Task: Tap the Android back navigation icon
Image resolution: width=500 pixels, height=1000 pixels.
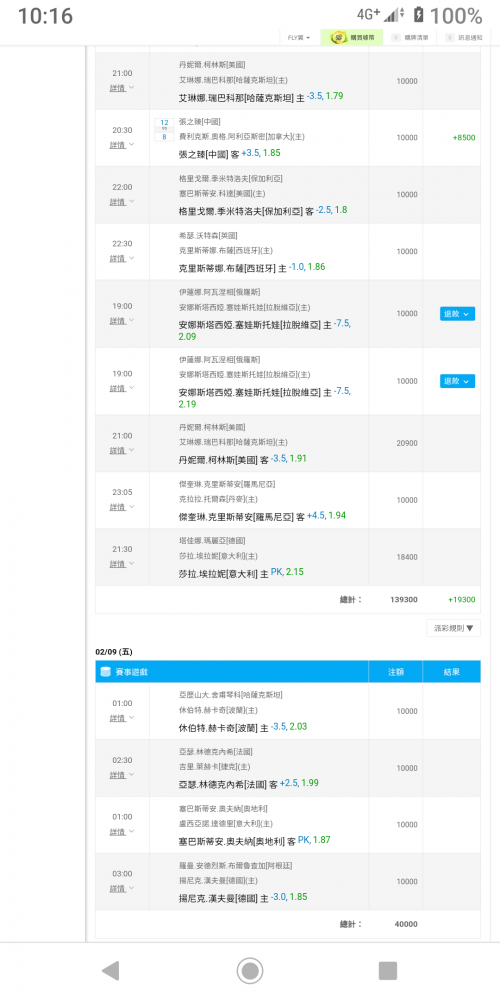Action: tap(111, 971)
